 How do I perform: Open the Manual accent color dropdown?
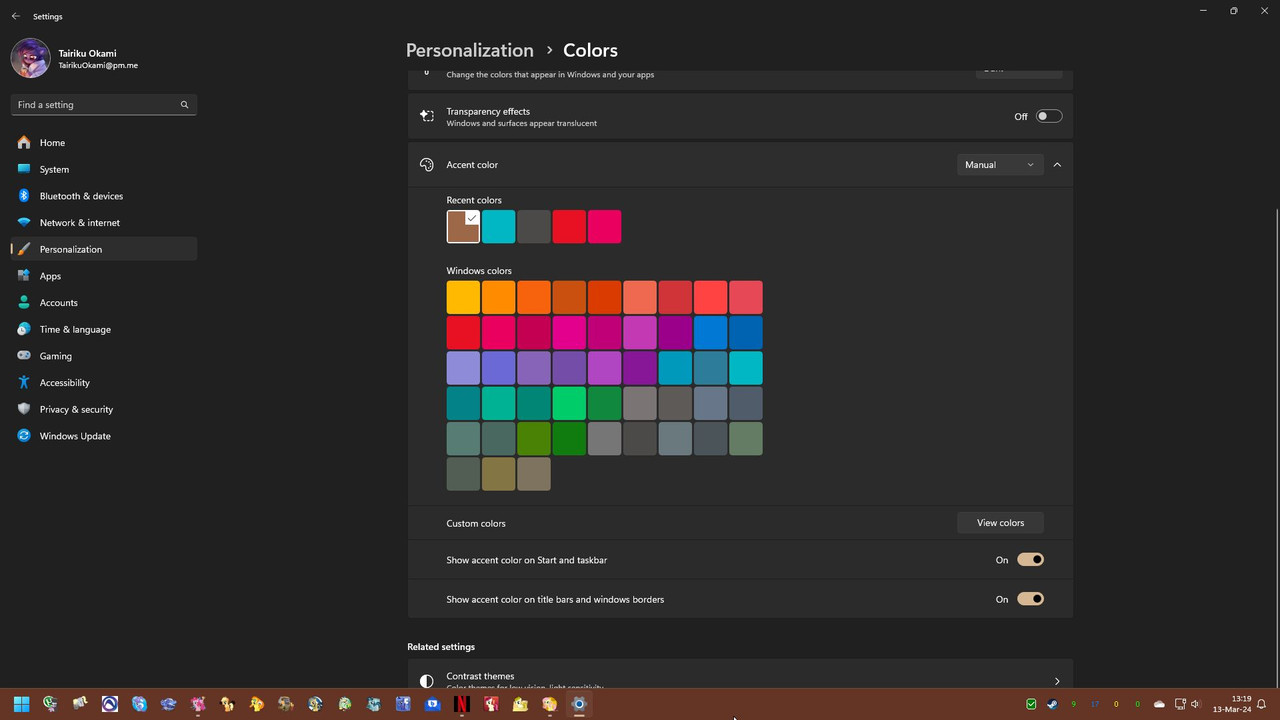1000,165
